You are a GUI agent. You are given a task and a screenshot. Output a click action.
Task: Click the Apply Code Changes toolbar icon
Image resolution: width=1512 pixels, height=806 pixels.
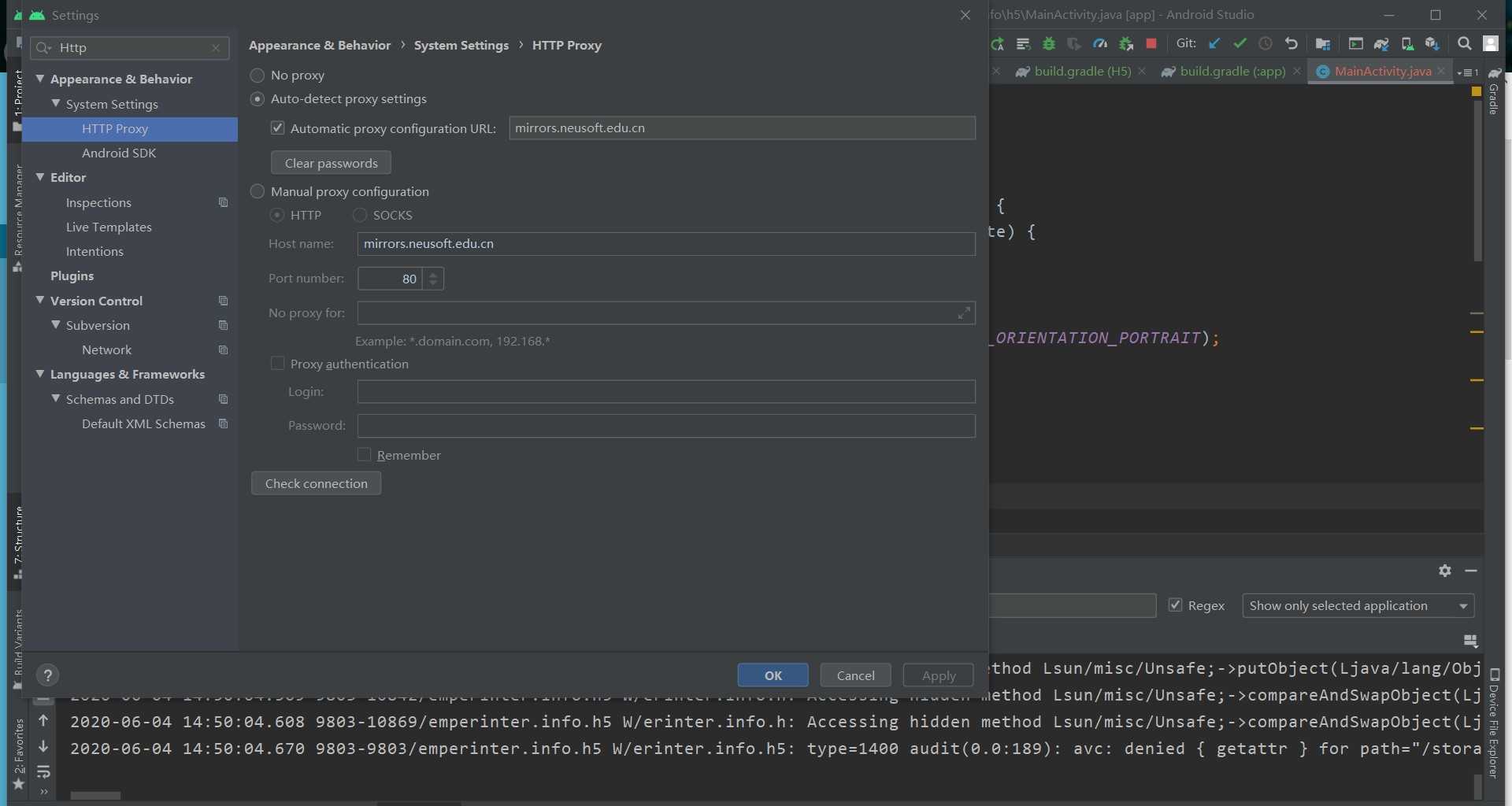click(x=1023, y=44)
